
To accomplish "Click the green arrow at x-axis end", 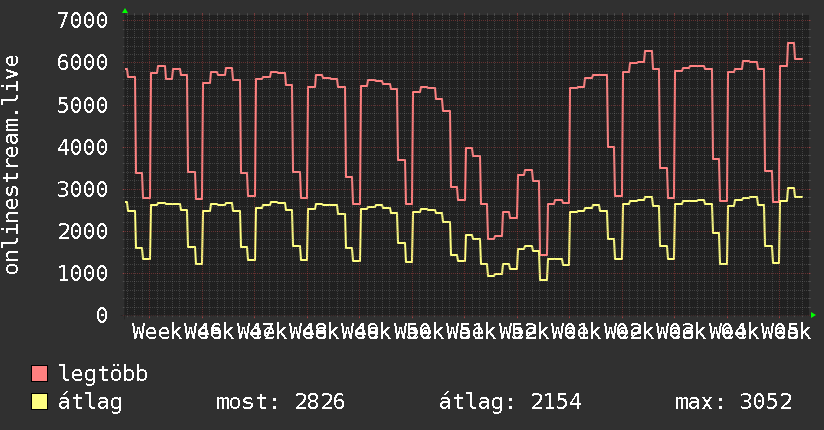I will click(813, 315).
